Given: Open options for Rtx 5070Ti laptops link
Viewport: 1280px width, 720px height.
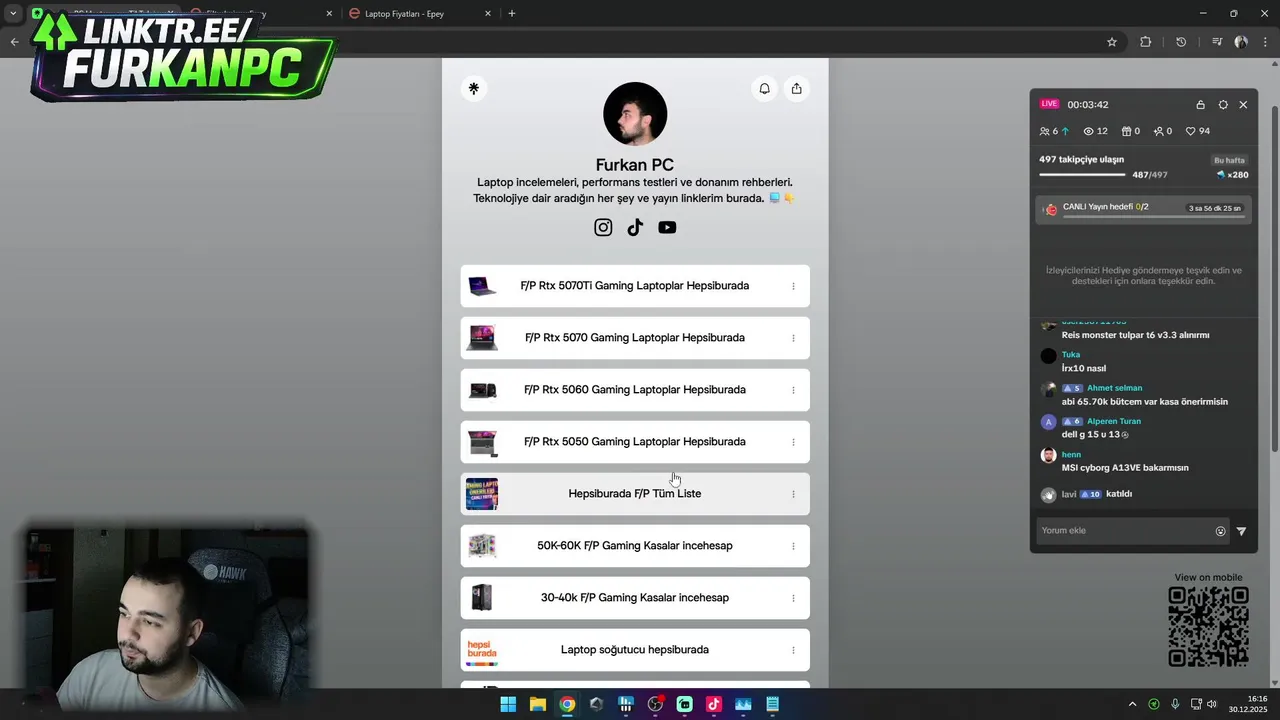Looking at the screenshot, I should (x=793, y=286).
